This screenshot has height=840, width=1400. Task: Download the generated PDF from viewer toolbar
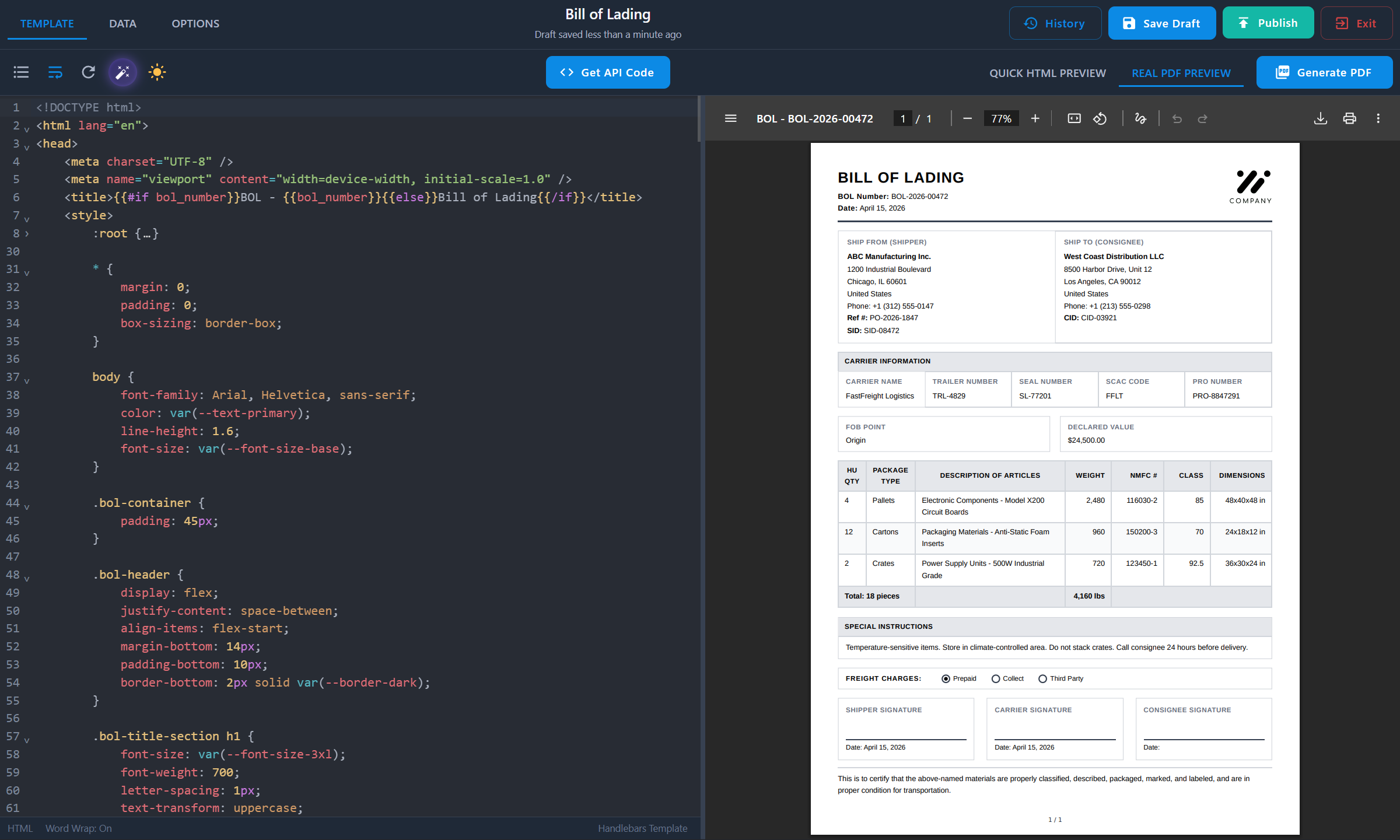[x=1320, y=118]
